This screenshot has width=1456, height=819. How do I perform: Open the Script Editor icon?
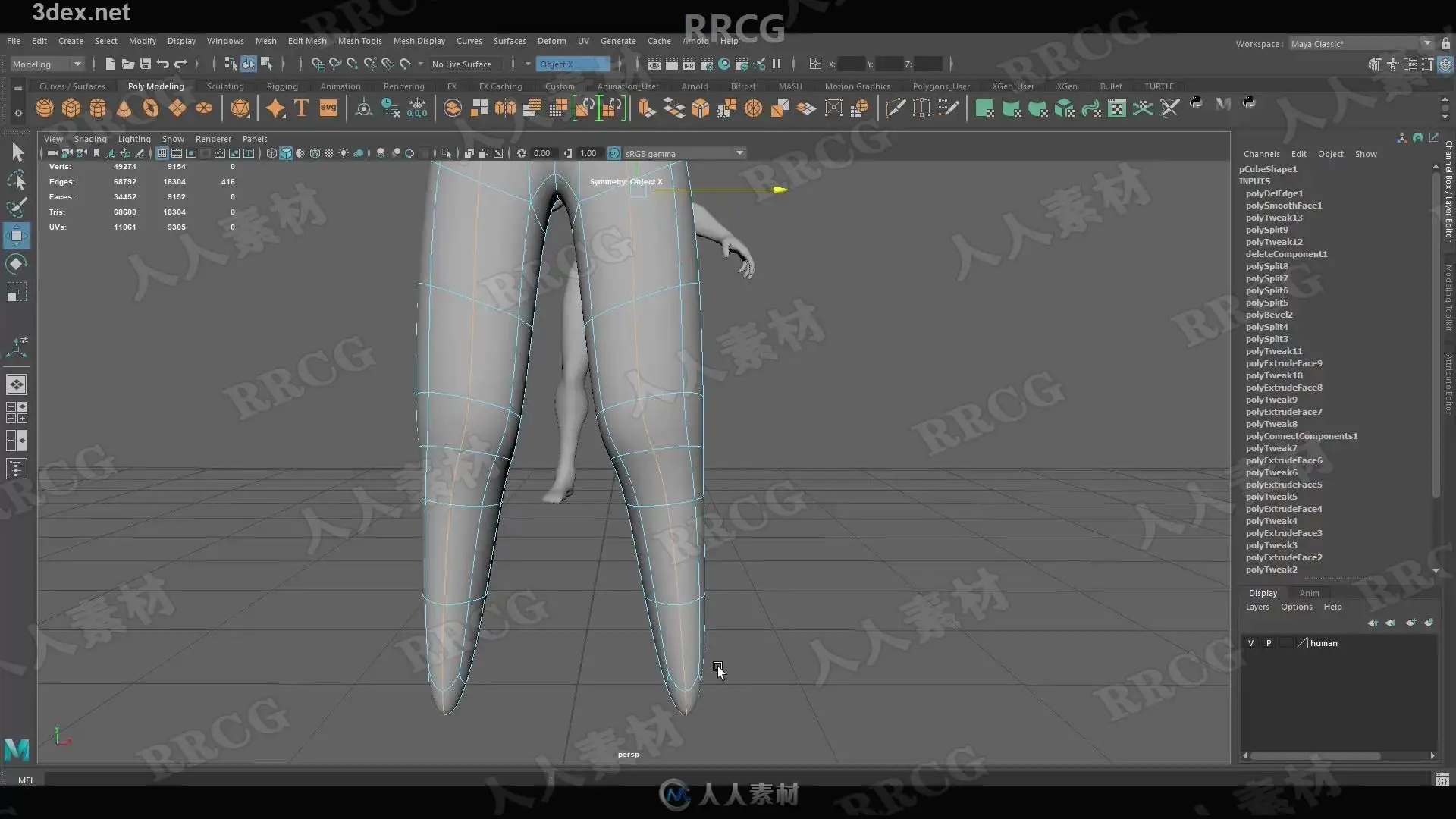click(1442, 780)
